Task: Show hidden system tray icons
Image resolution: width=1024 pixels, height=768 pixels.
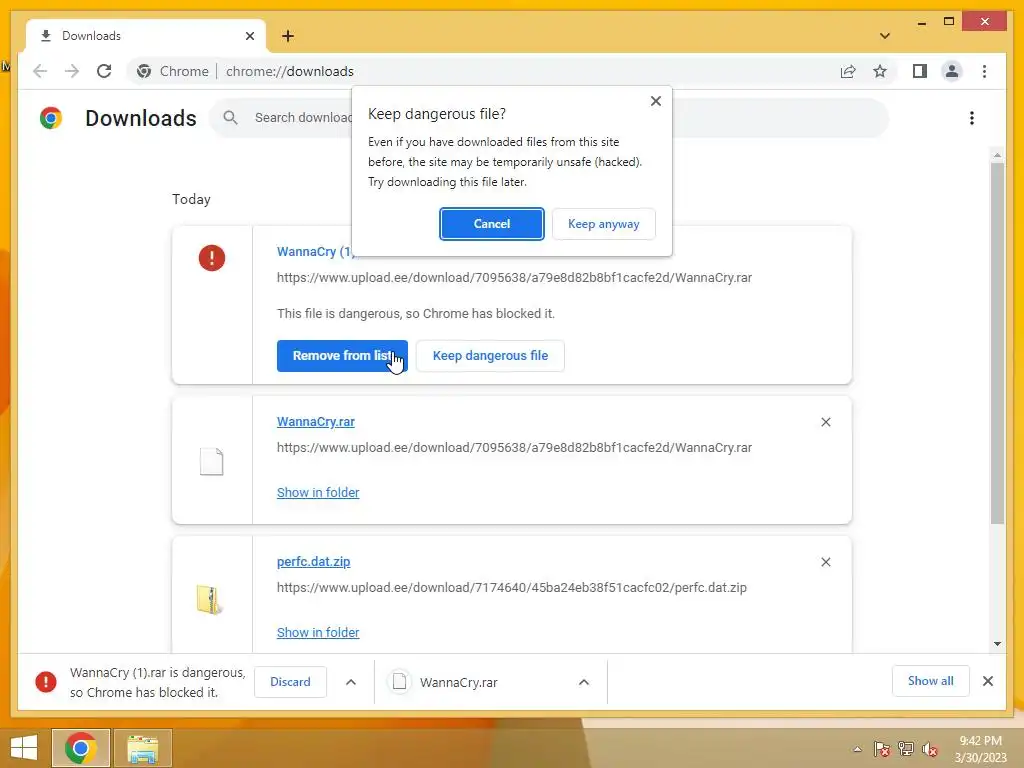Action: click(857, 749)
